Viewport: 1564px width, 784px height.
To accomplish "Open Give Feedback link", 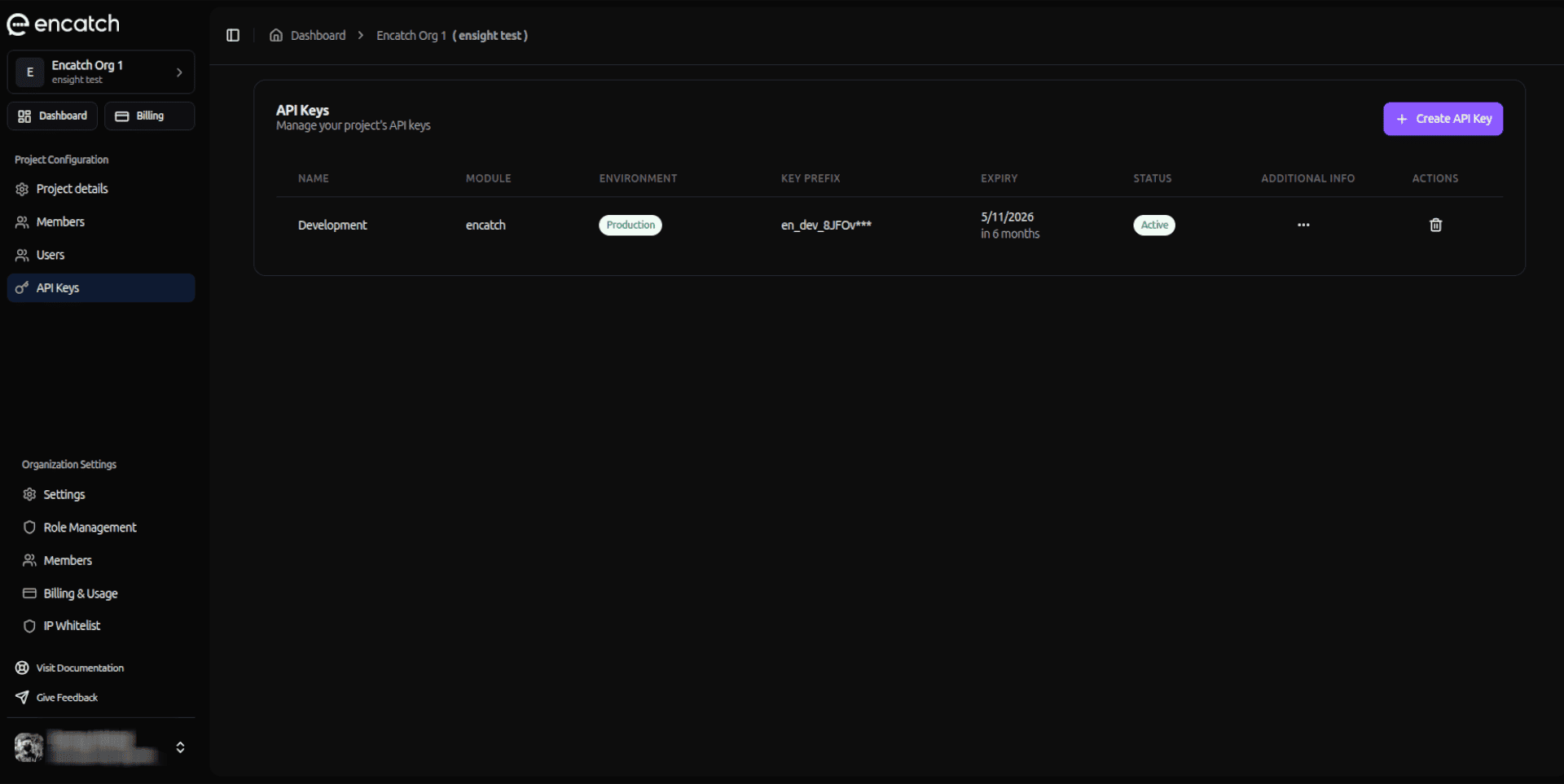I will 67,698.
